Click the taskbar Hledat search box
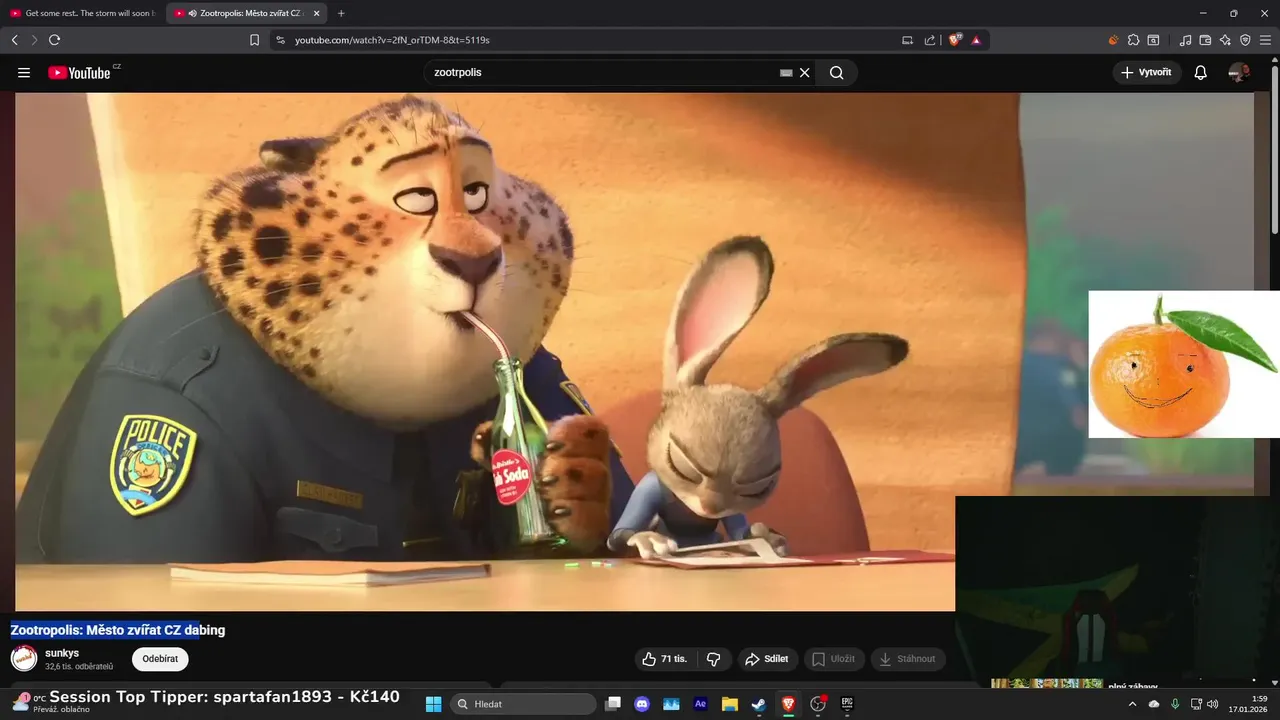The height and width of the screenshot is (720, 1280). [x=523, y=704]
